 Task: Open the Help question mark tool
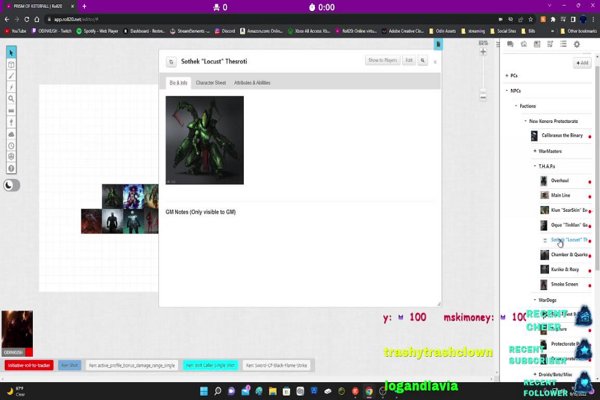click(11, 168)
